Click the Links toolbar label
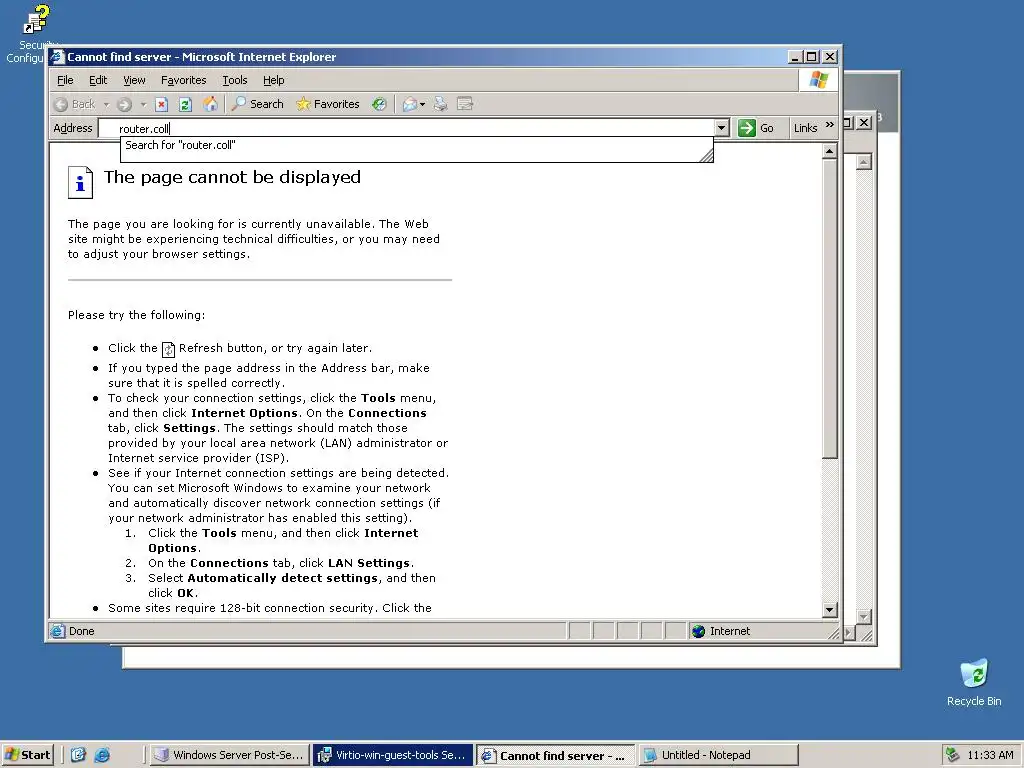This screenshot has height=768, width=1024. coord(805,128)
